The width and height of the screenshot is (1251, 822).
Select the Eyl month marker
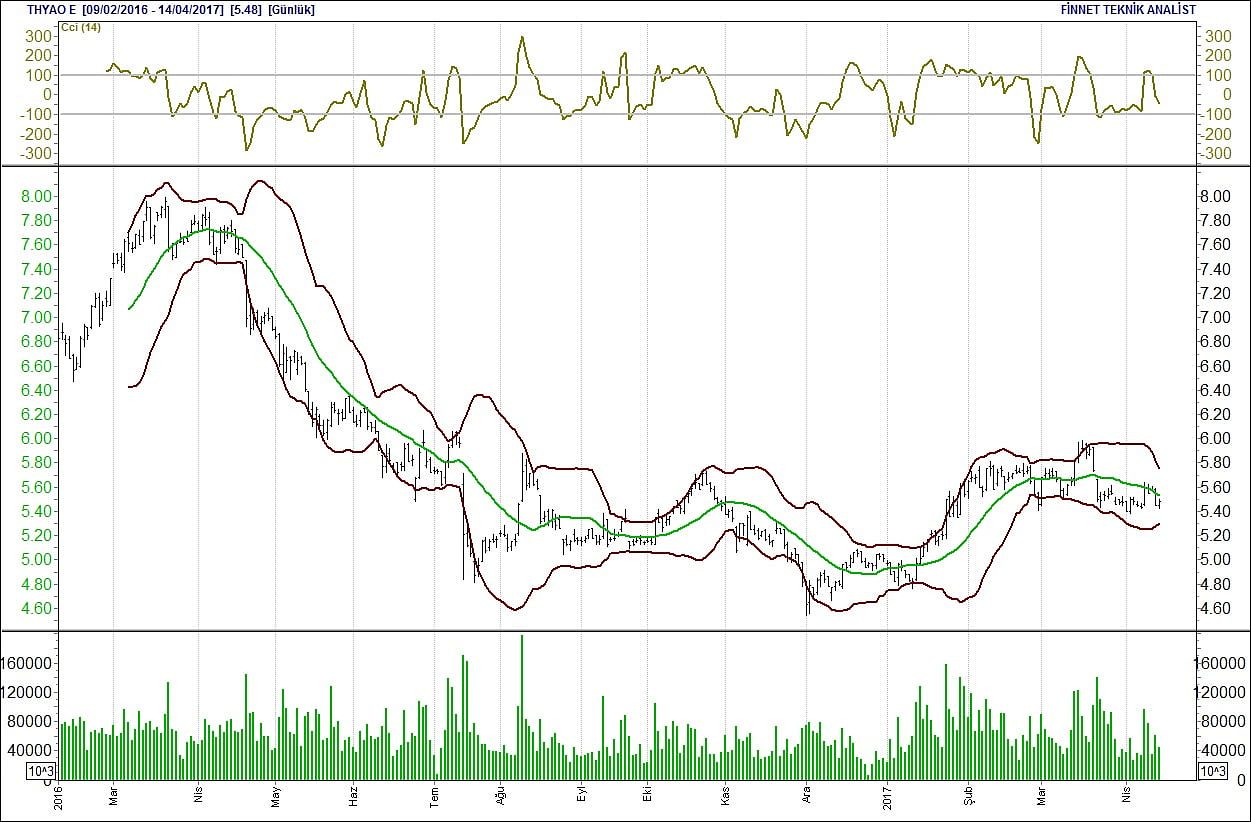pos(580,798)
